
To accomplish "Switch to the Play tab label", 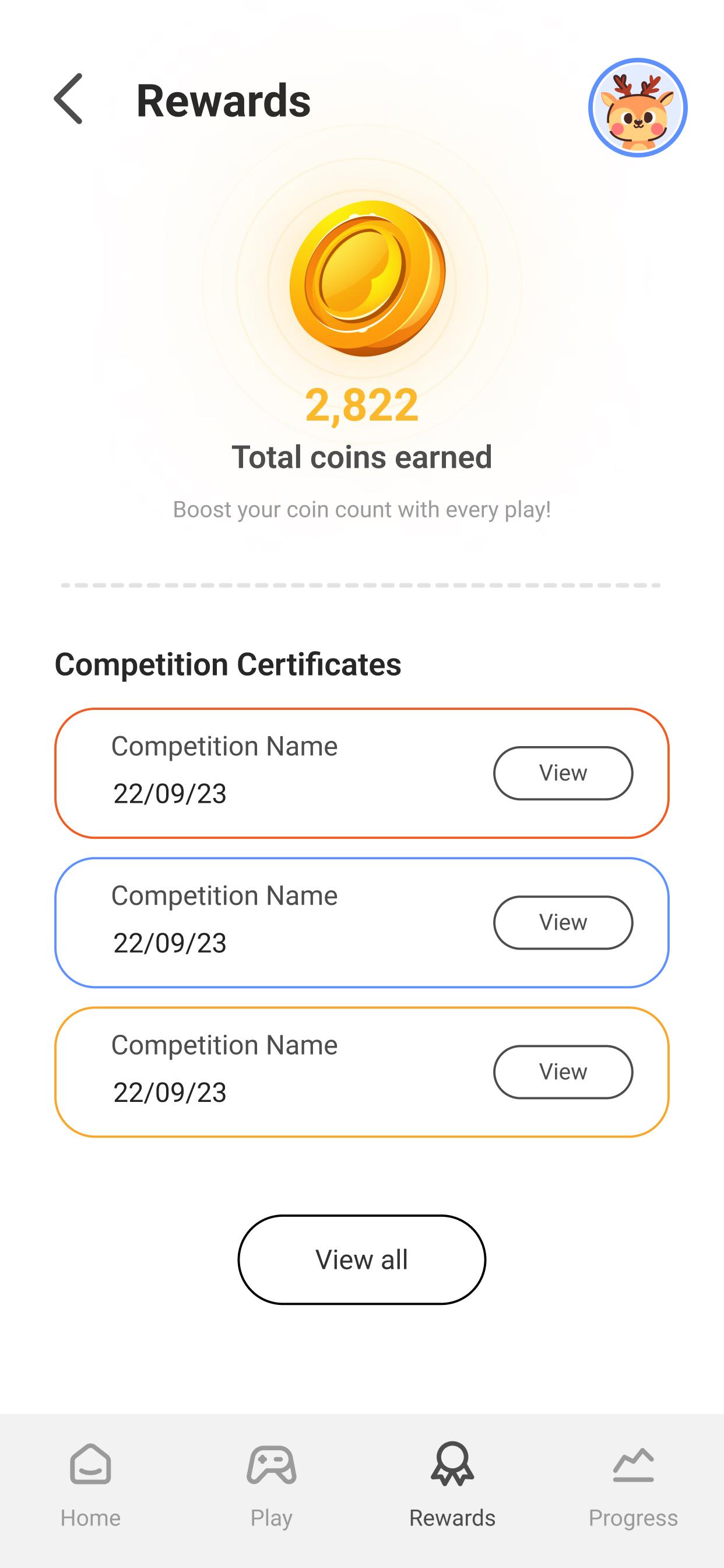I will point(271,1518).
